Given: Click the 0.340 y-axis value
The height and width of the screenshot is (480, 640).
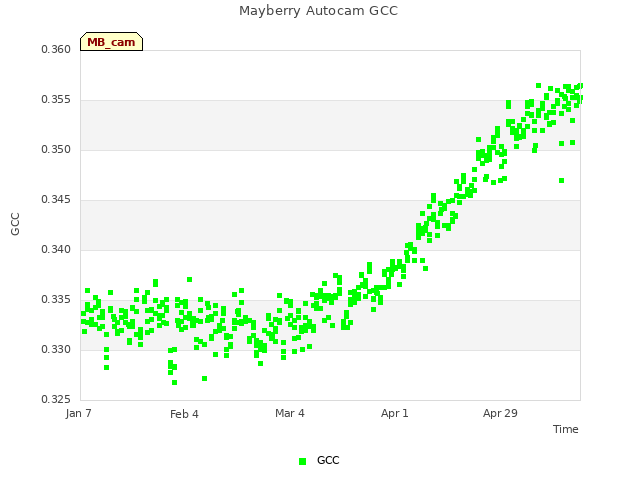Looking at the screenshot, I should coord(56,249).
